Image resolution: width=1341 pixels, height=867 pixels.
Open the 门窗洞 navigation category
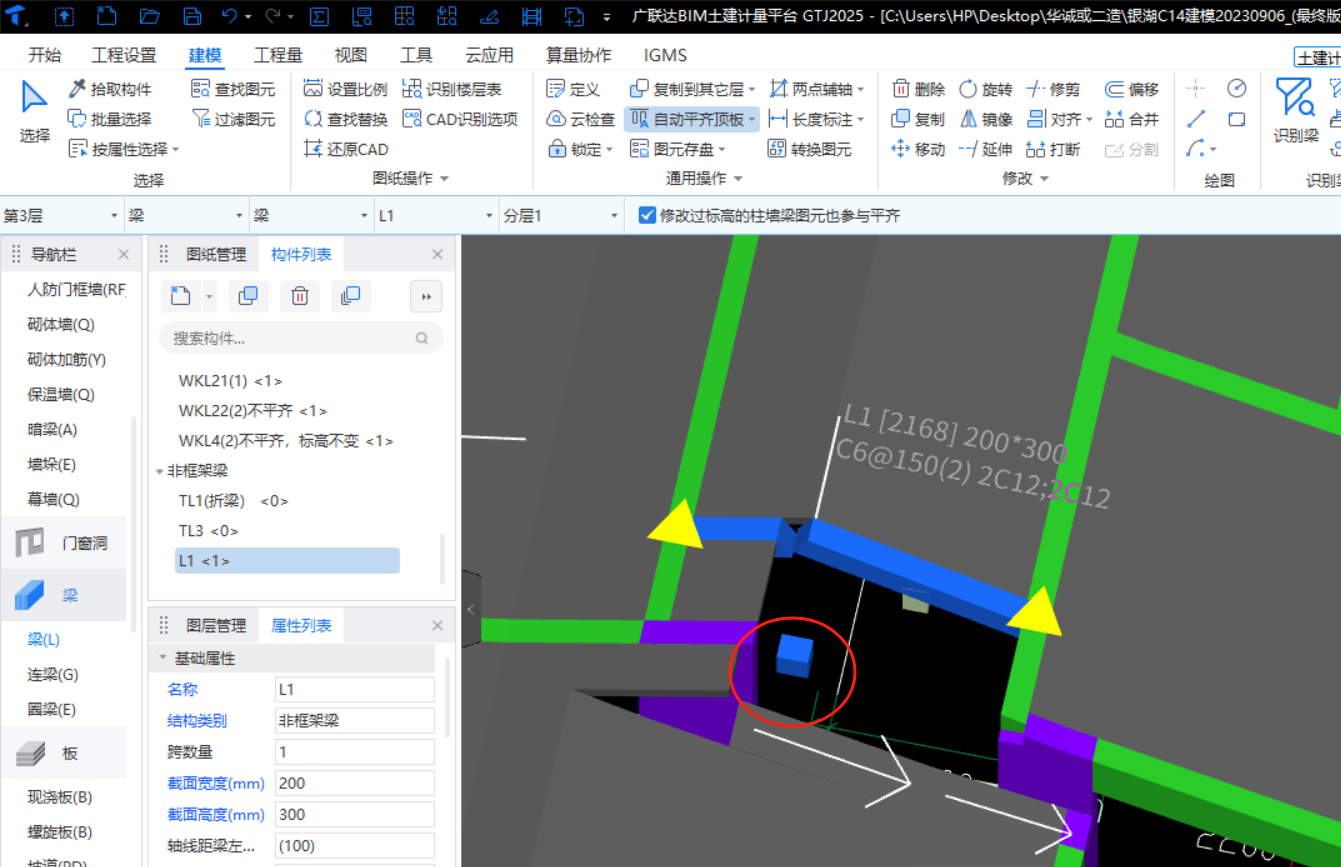pos(64,543)
